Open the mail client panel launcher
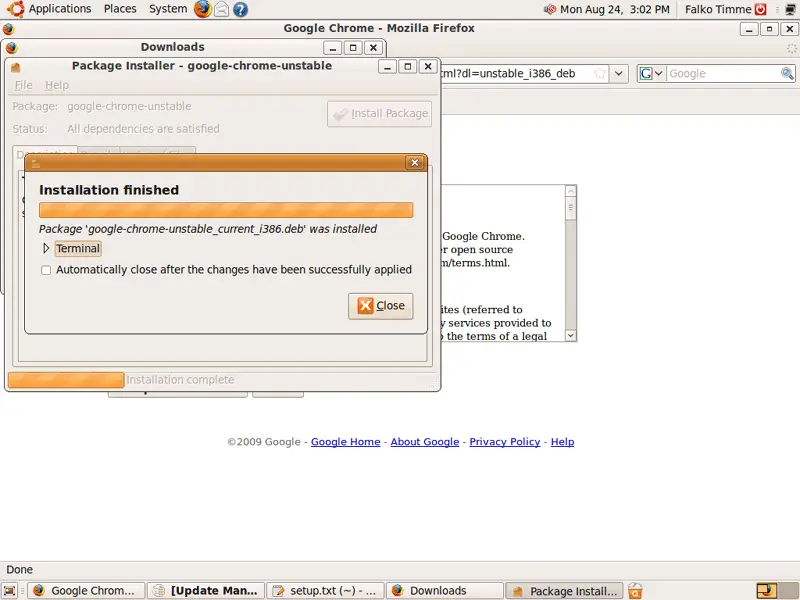Screen dimensions: 800x600 (221, 9)
